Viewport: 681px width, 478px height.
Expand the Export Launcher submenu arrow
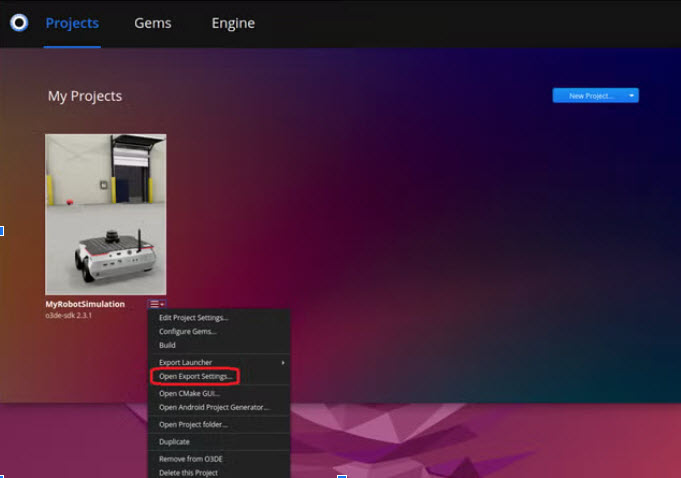[283, 362]
